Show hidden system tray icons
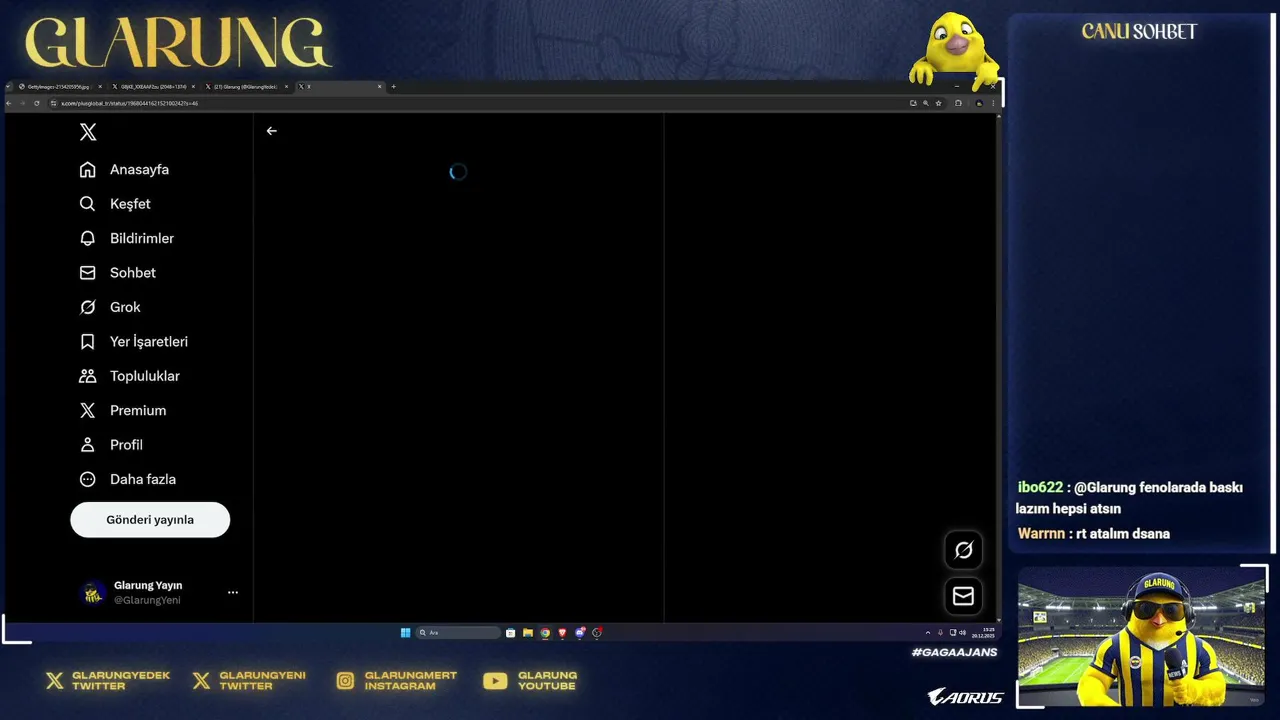The width and height of the screenshot is (1280, 720). (x=928, y=633)
